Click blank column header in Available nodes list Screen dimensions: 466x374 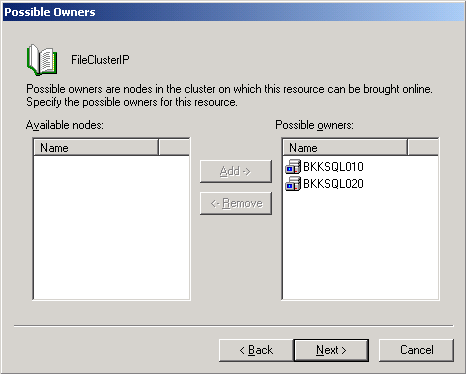(x=174, y=148)
